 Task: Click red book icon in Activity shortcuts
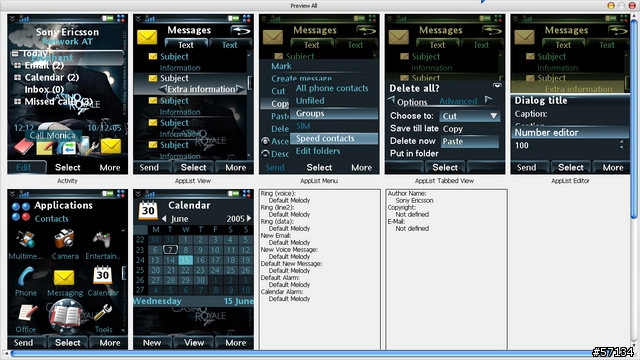(24, 146)
